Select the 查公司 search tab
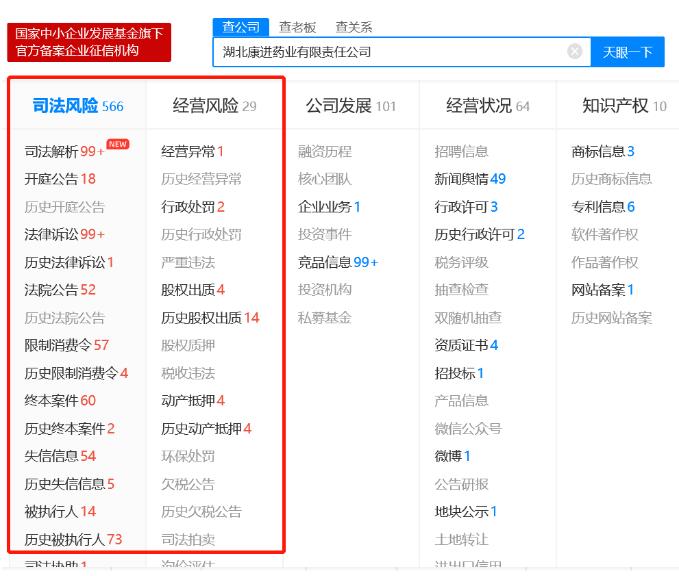The height and width of the screenshot is (576, 679). [x=241, y=27]
